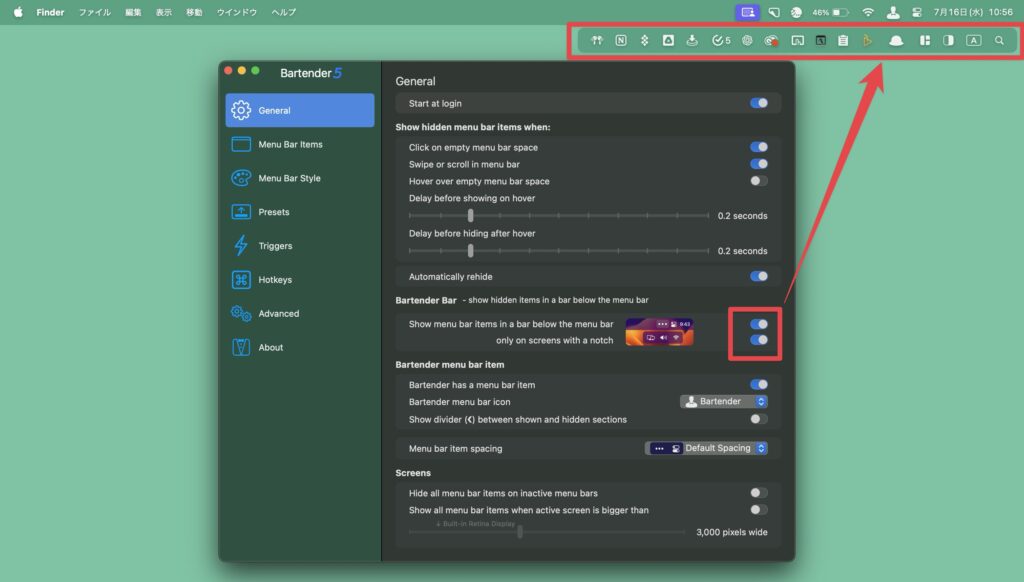
Task: Open the input source "A" icon
Action: tap(974, 40)
